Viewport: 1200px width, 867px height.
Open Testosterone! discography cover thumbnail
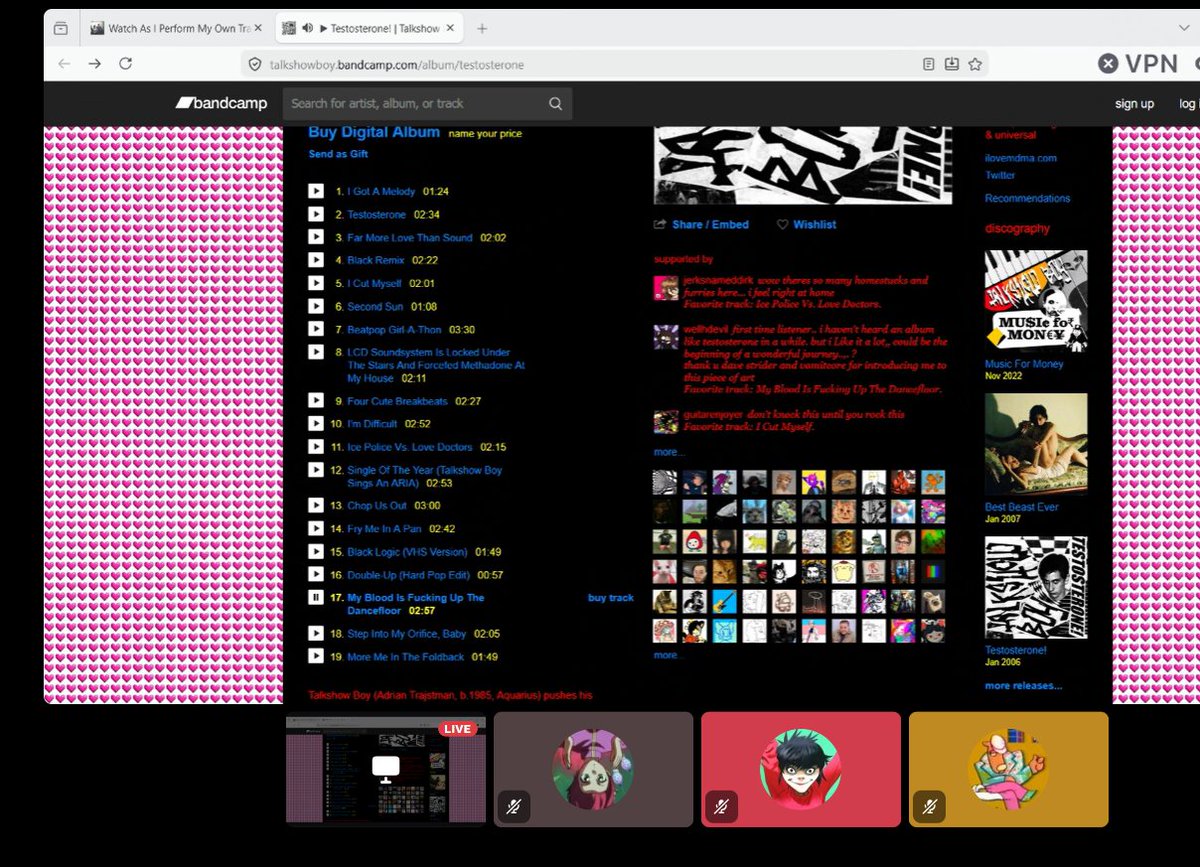1036,588
